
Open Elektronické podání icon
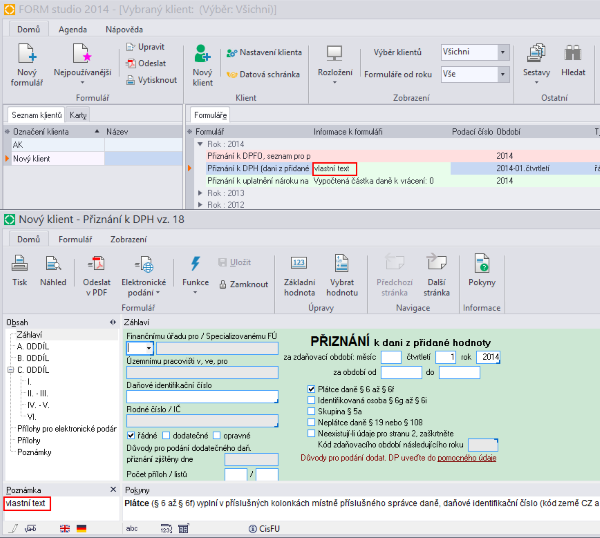(x=144, y=263)
